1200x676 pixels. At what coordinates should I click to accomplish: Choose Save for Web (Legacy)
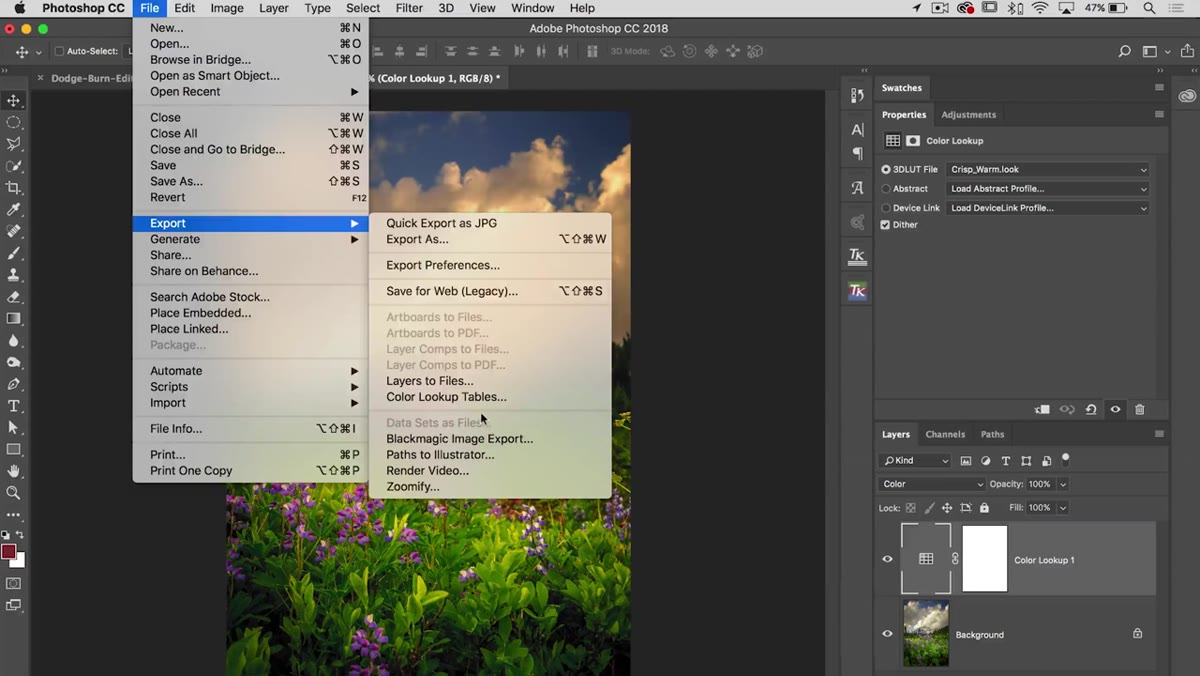[x=452, y=291]
